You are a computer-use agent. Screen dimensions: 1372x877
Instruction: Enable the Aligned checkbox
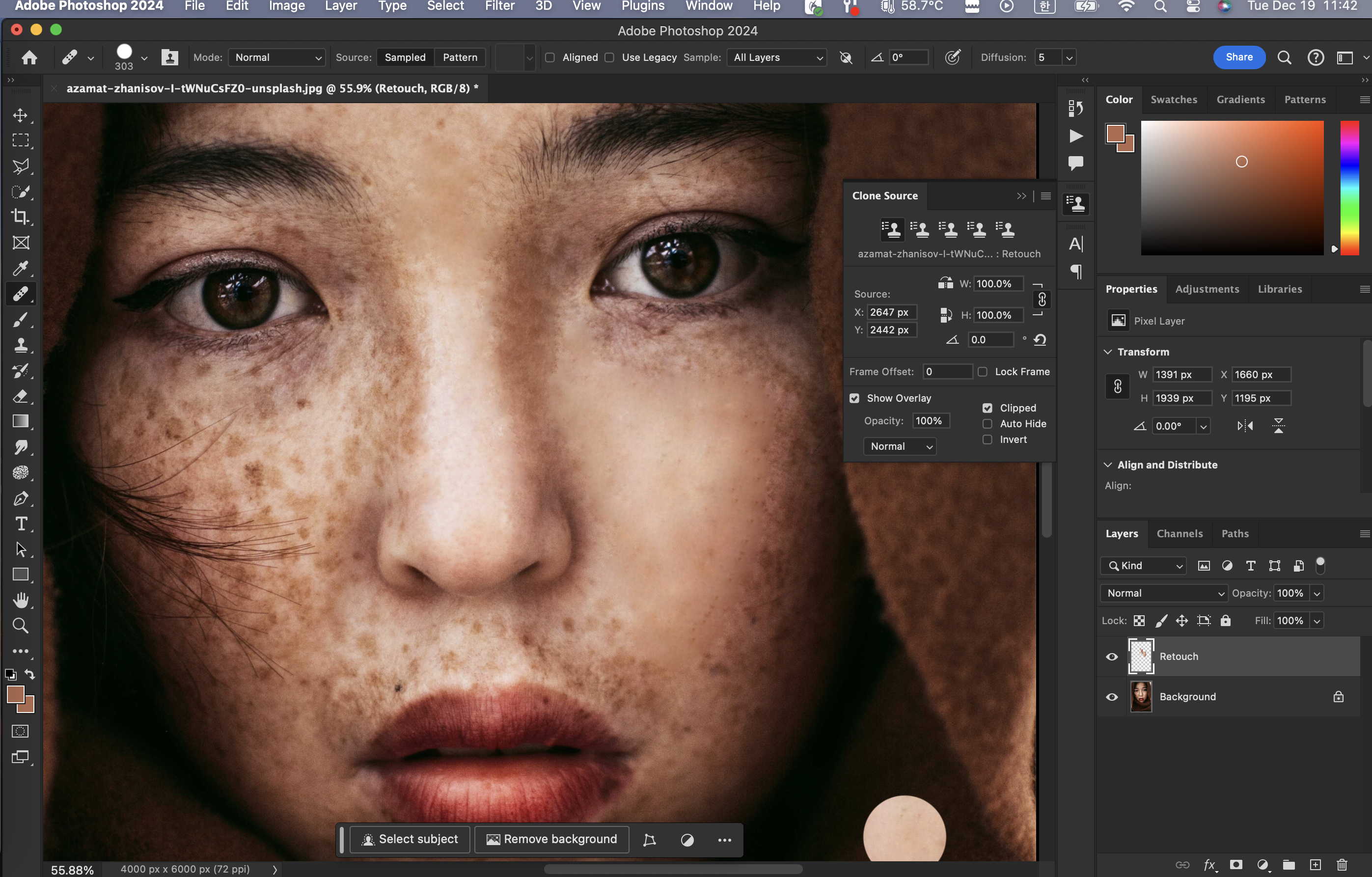(550, 57)
